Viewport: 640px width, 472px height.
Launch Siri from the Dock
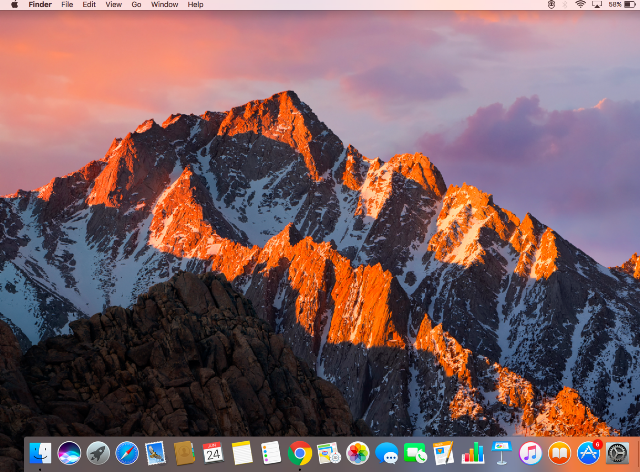(x=69, y=453)
